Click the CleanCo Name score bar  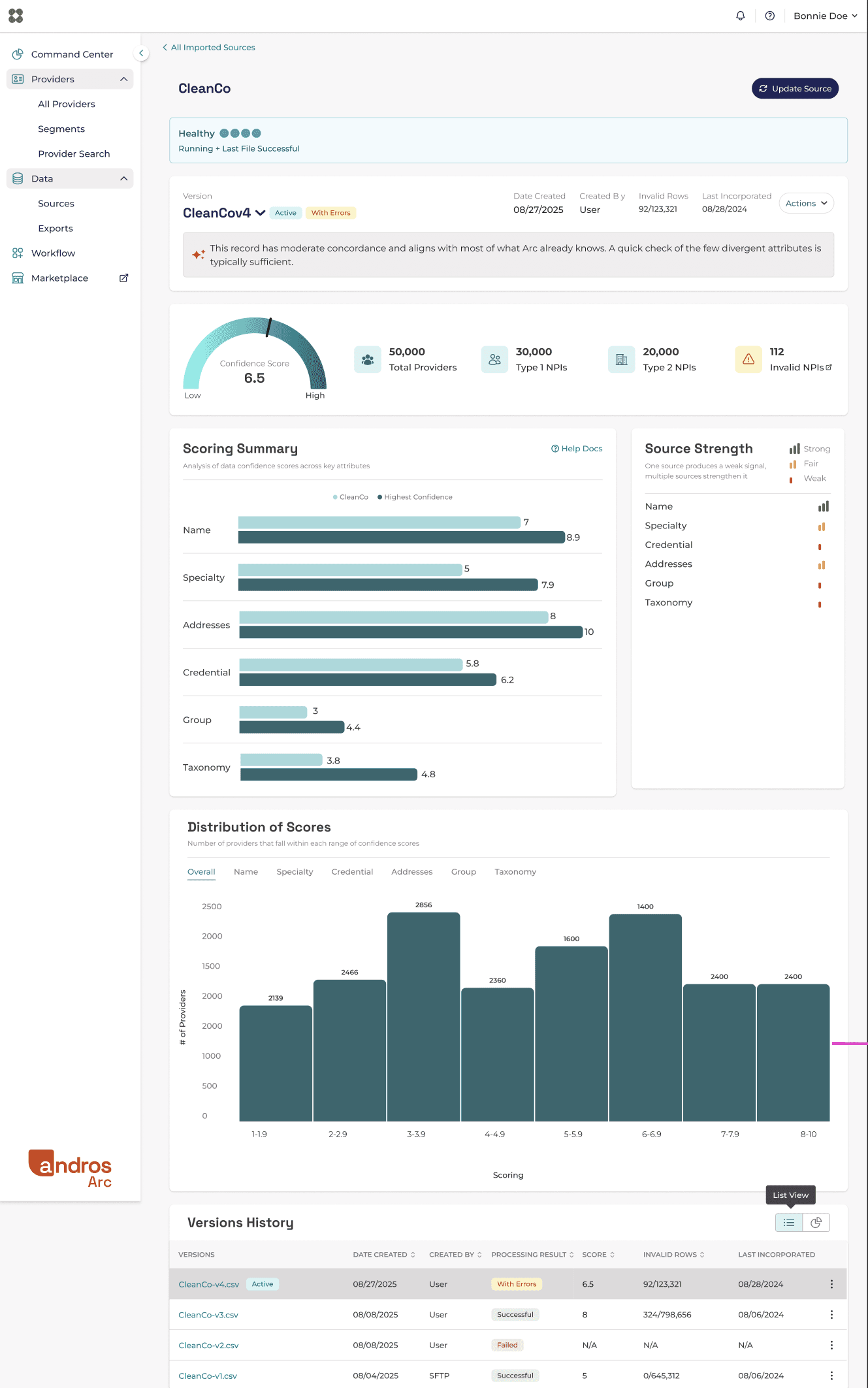[379, 523]
